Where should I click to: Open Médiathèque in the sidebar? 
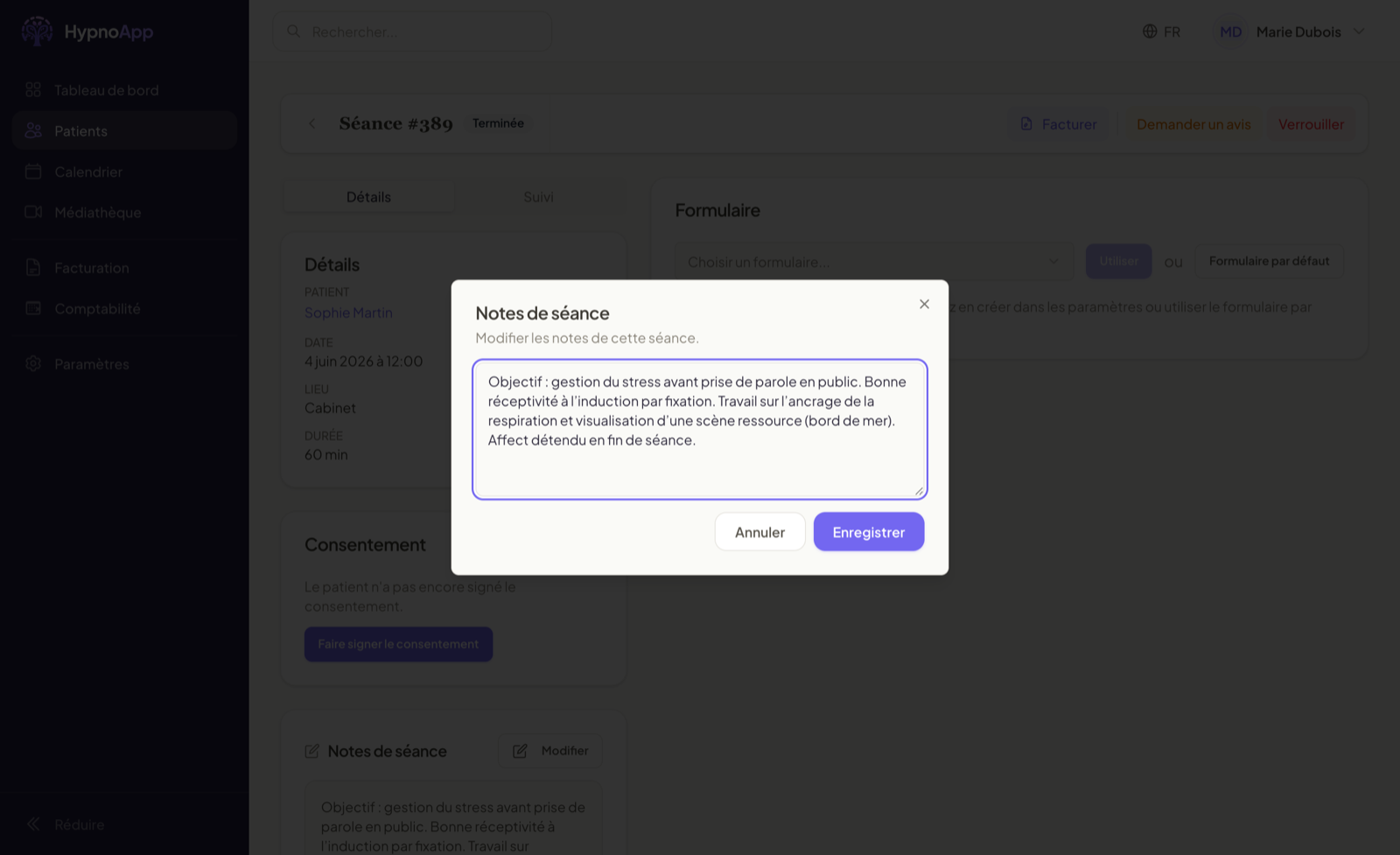124,212
